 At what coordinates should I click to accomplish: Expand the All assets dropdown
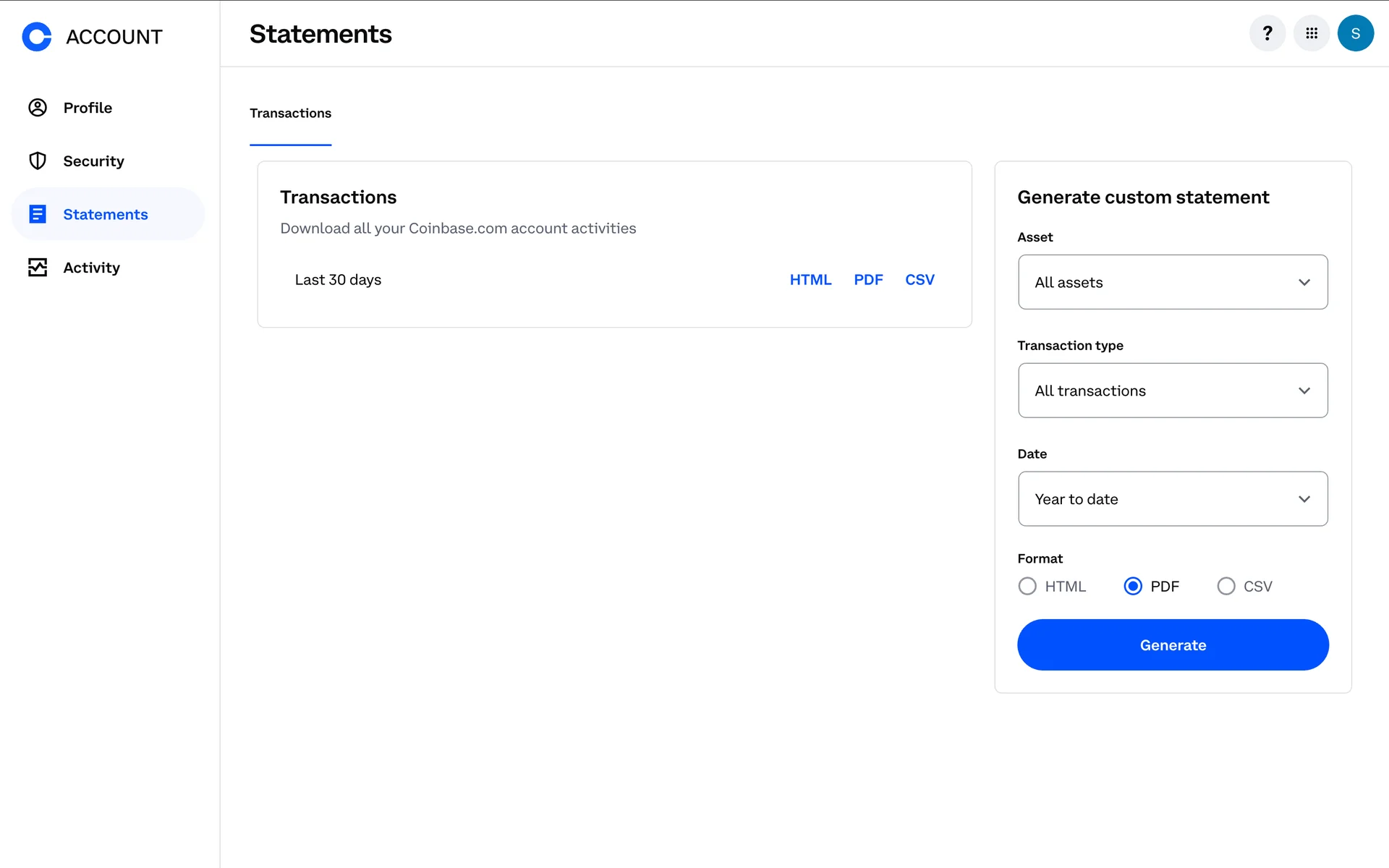coord(1173,282)
